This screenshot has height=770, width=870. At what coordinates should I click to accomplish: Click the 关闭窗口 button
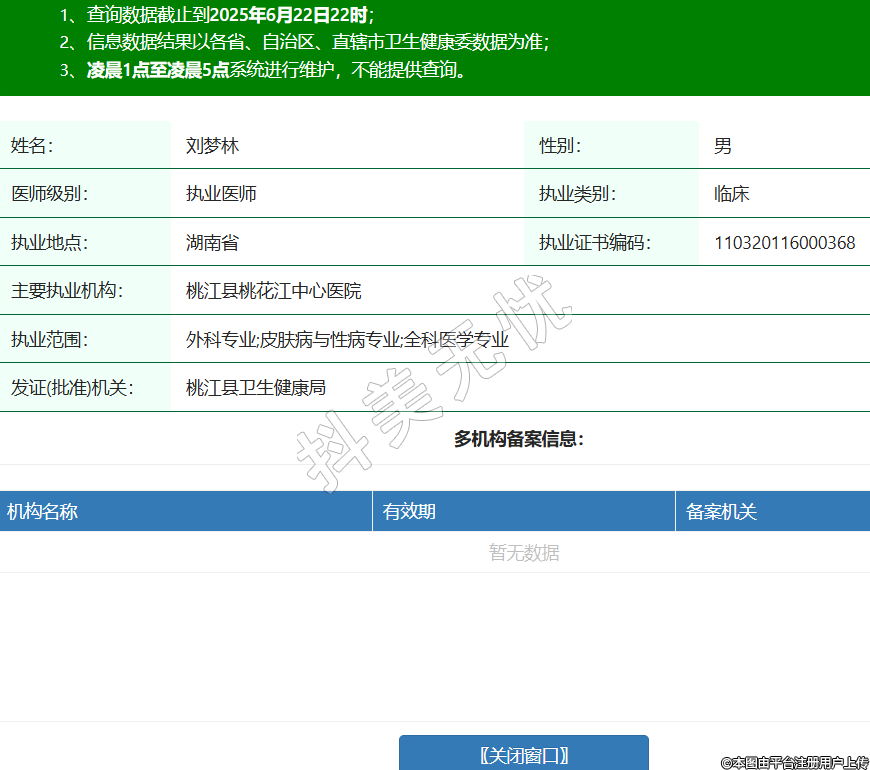[x=523, y=754]
